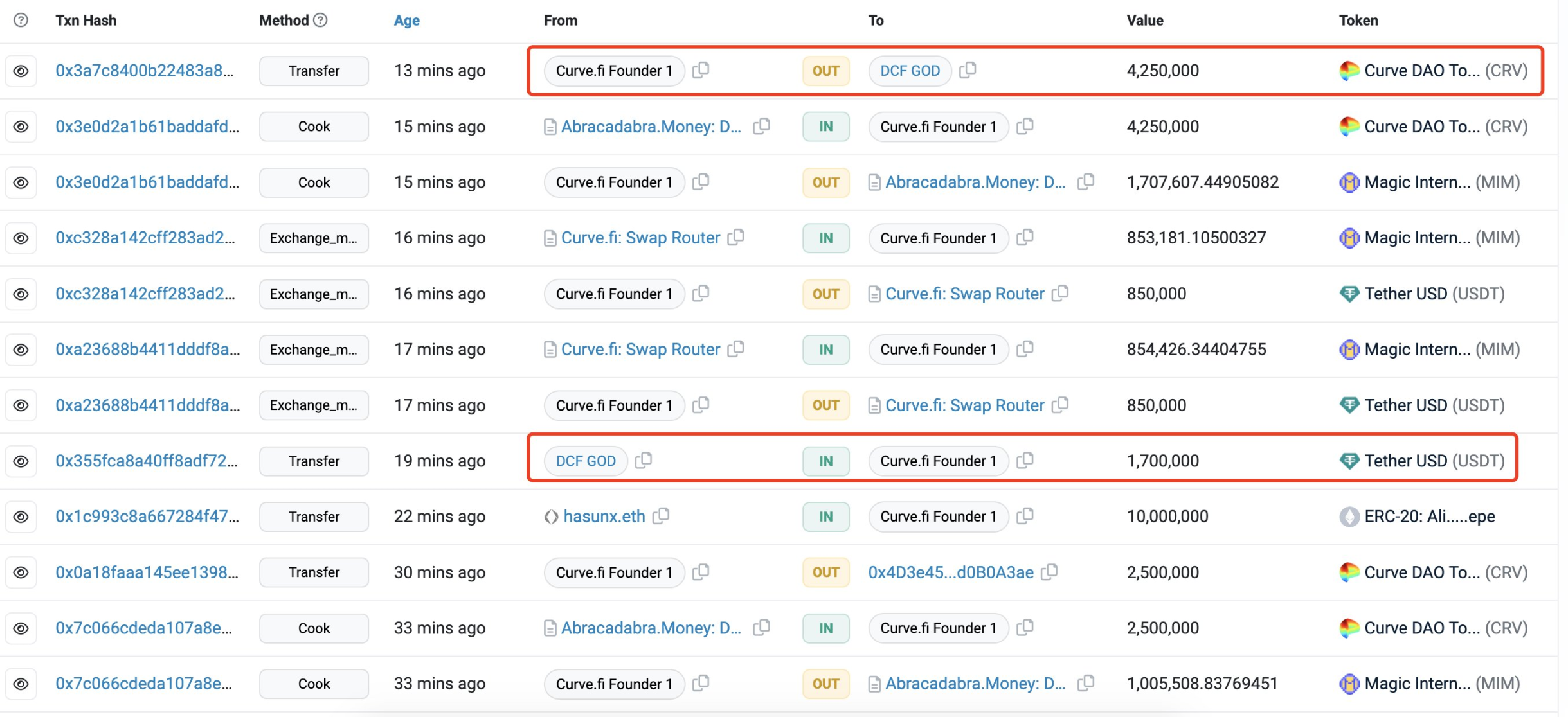
Task: Open Abracadabra.Money To link in 1,005,508 MIM row
Action: pos(975,684)
